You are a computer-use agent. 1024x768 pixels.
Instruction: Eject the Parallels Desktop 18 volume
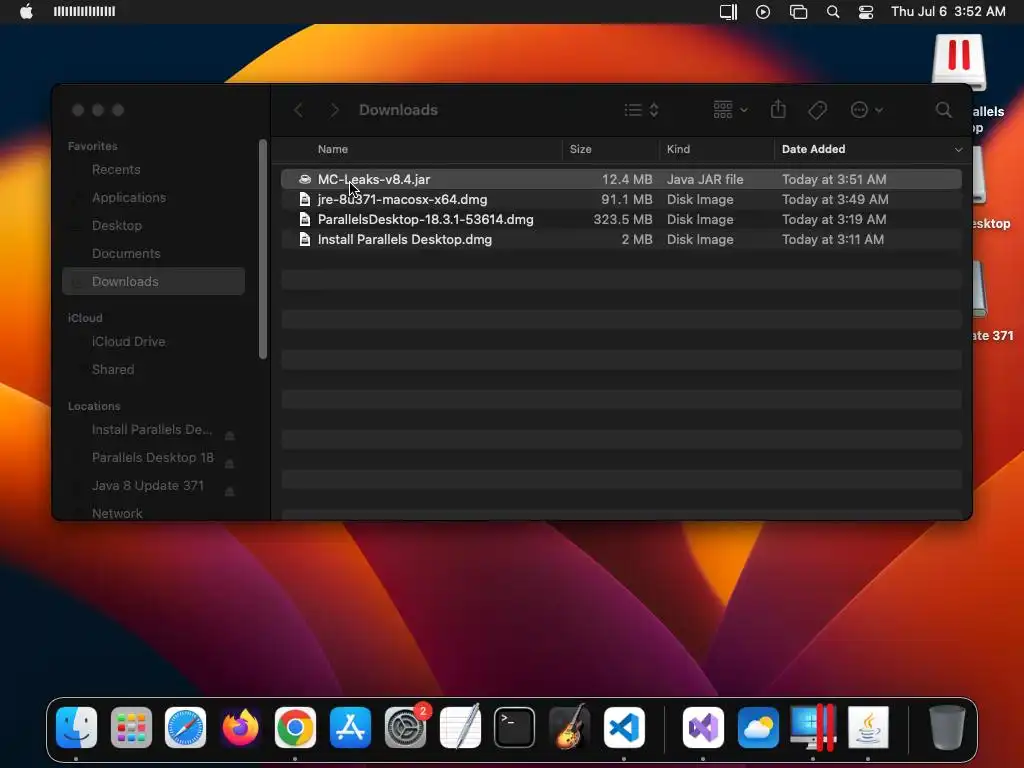tap(230, 463)
